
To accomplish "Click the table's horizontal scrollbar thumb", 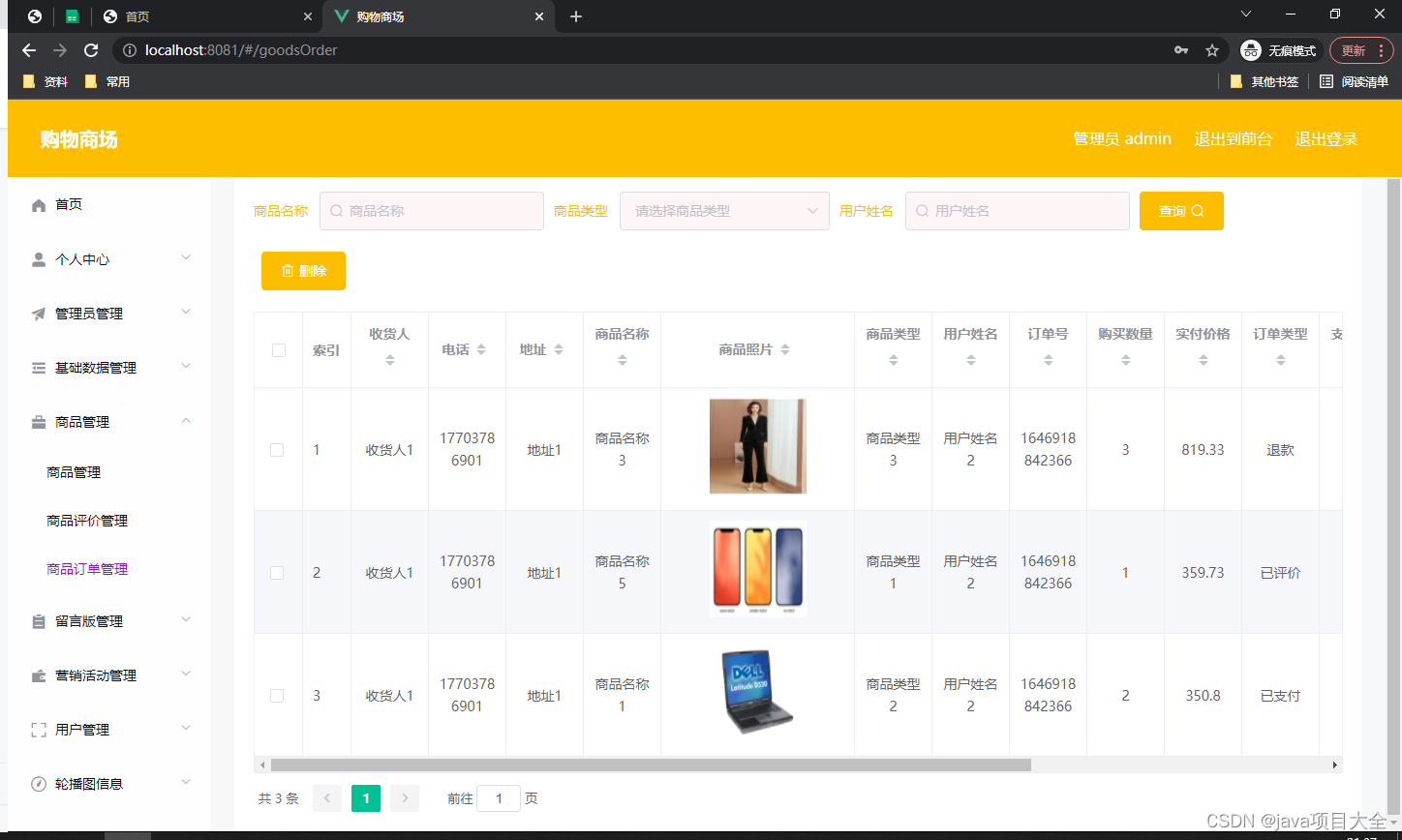I will 651,765.
